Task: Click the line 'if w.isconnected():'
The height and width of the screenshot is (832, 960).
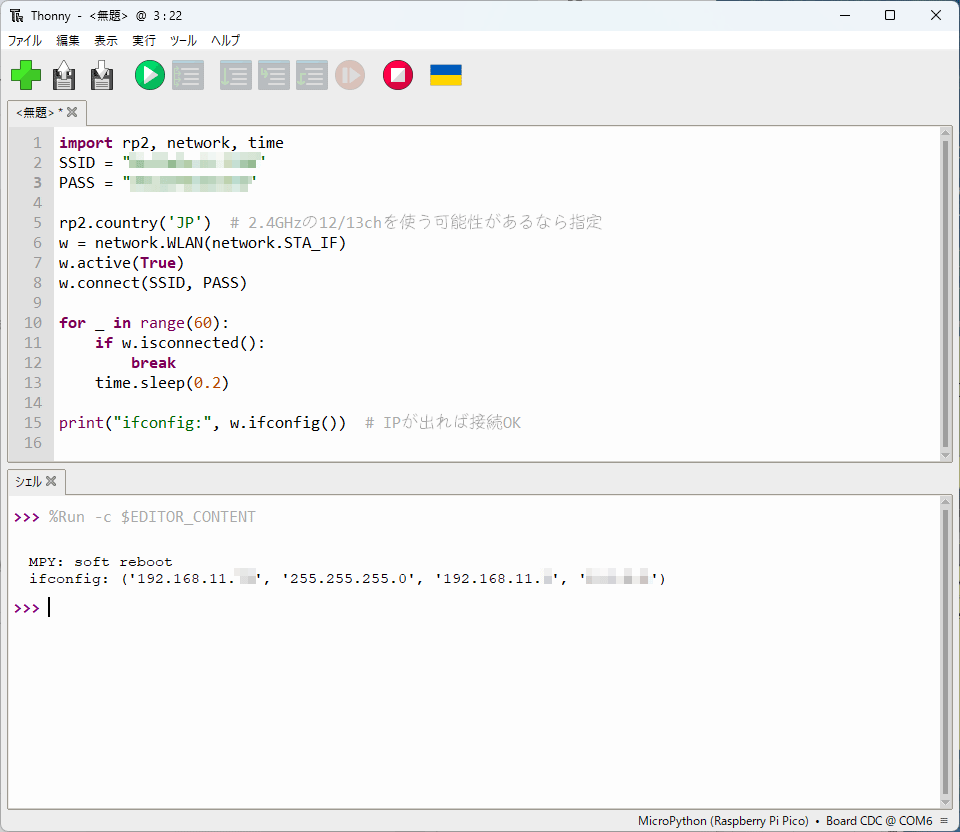Action: [180, 343]
